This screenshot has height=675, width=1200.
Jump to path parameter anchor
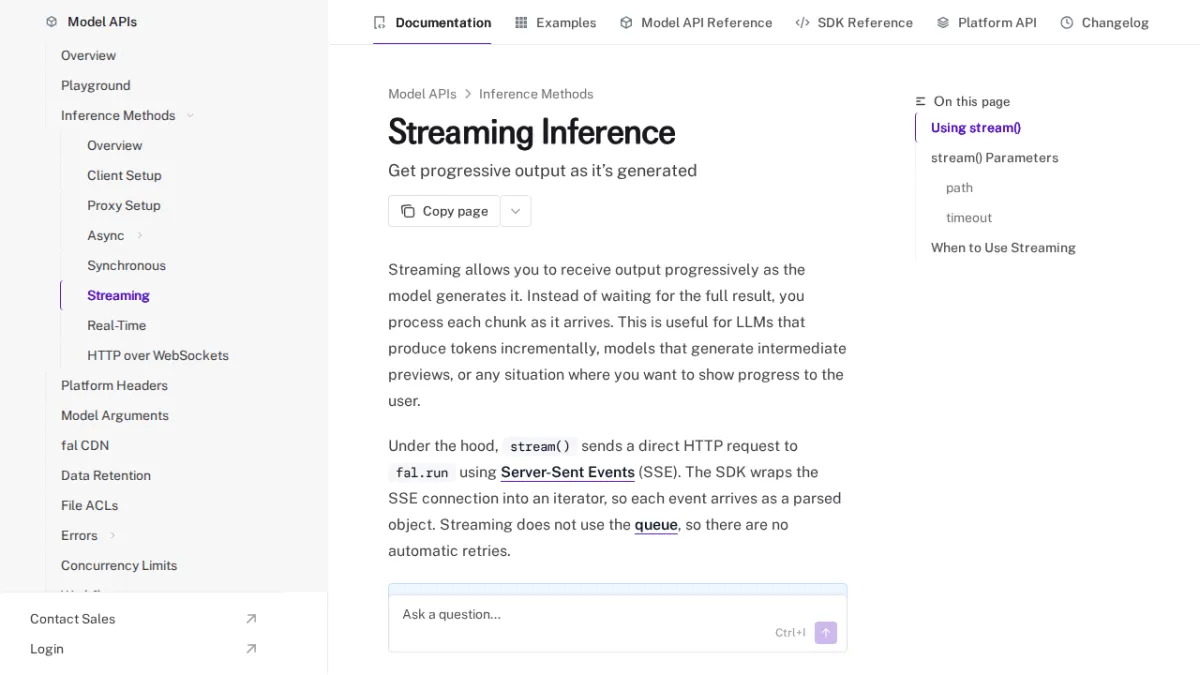point(959,188)
